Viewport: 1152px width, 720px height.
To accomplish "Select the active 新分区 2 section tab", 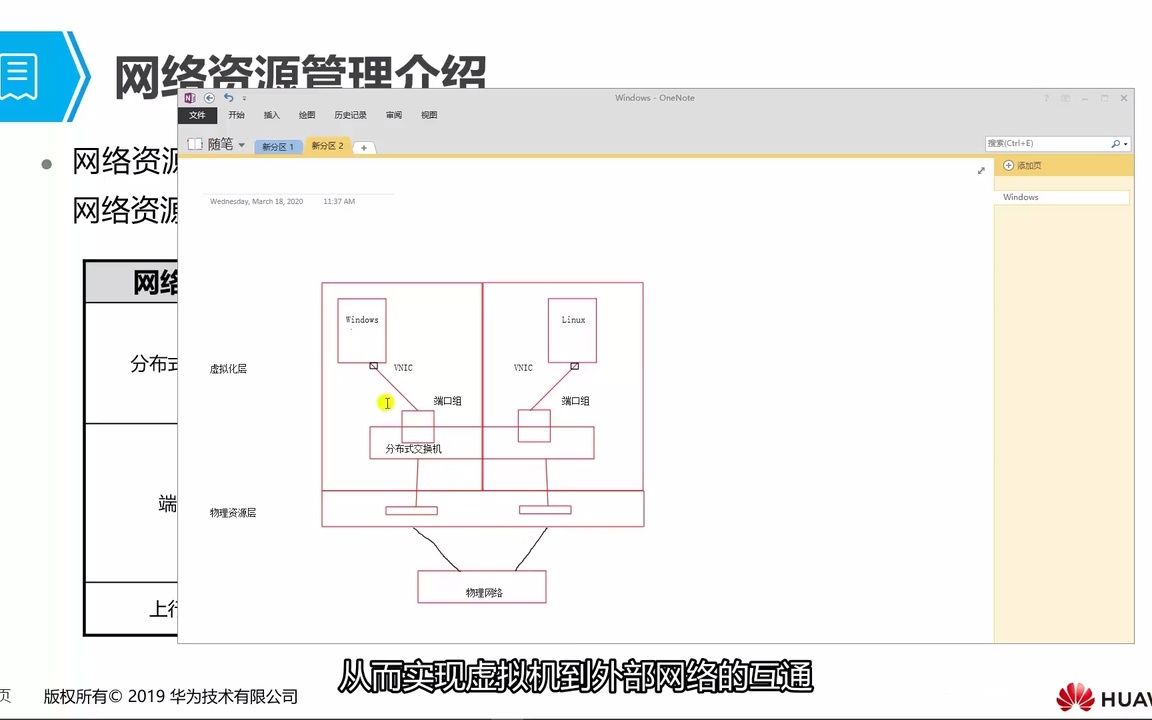I will pyautogui.click(x=330, y=146).
